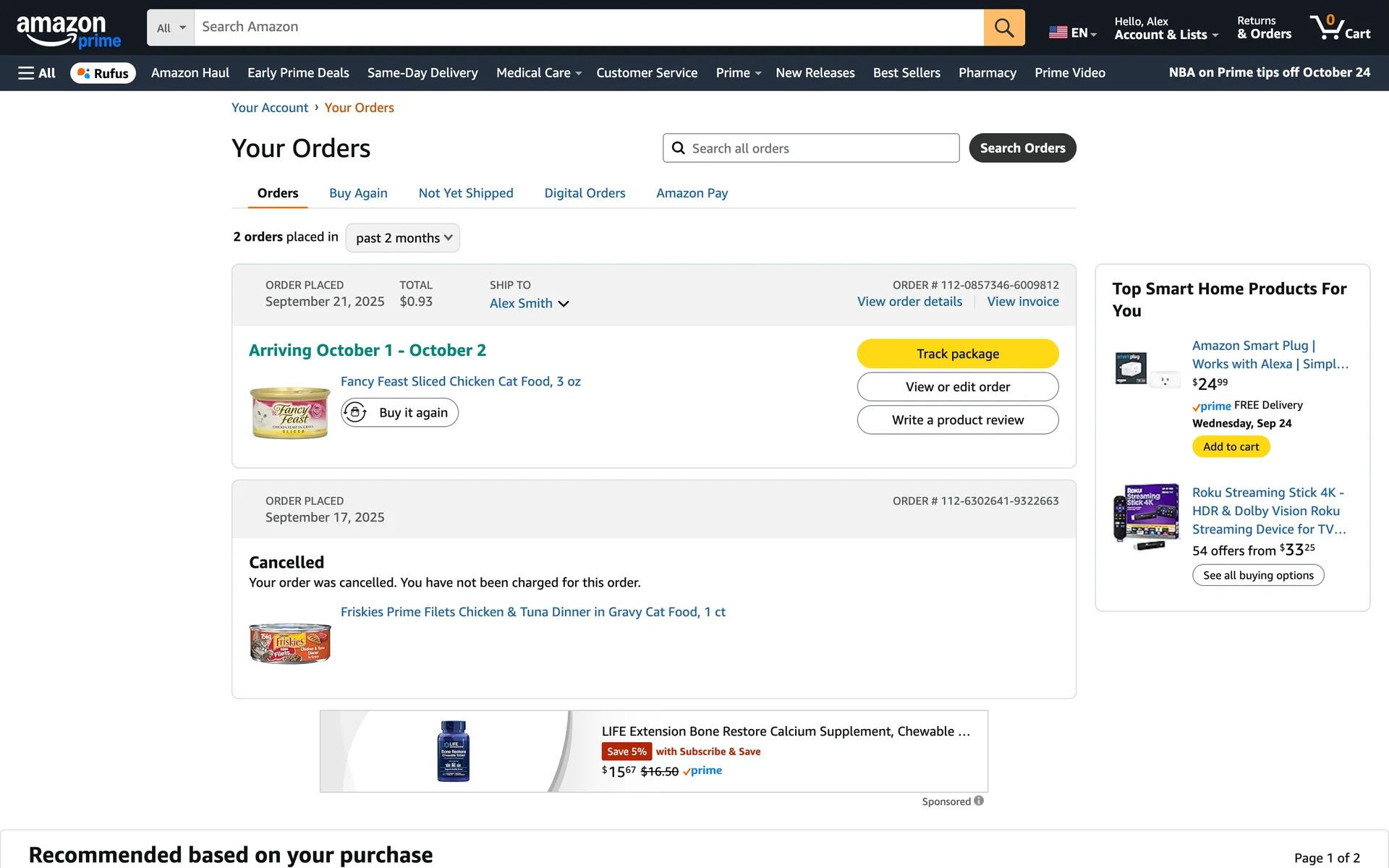1389x868 pixels.
Task: Open the Fancy Feast product thumbnail
Action: click(290, 413)
